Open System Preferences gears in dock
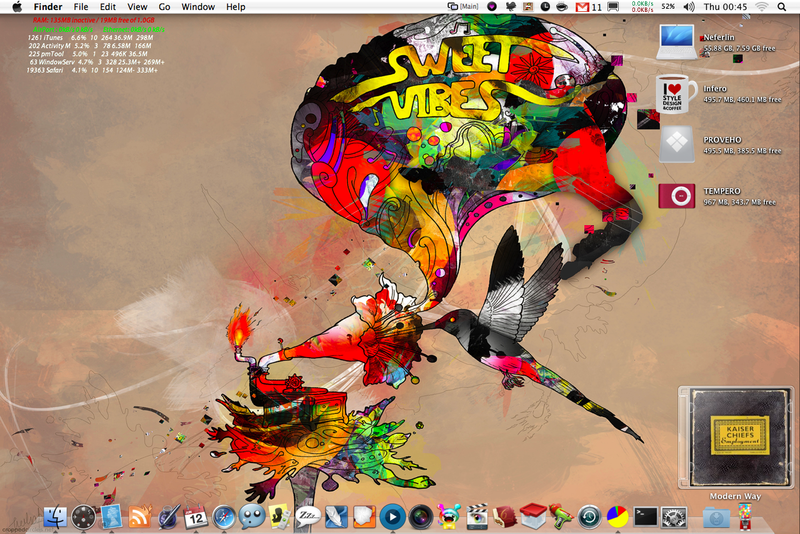The image size is (800, 534). (x=674, y=517)
